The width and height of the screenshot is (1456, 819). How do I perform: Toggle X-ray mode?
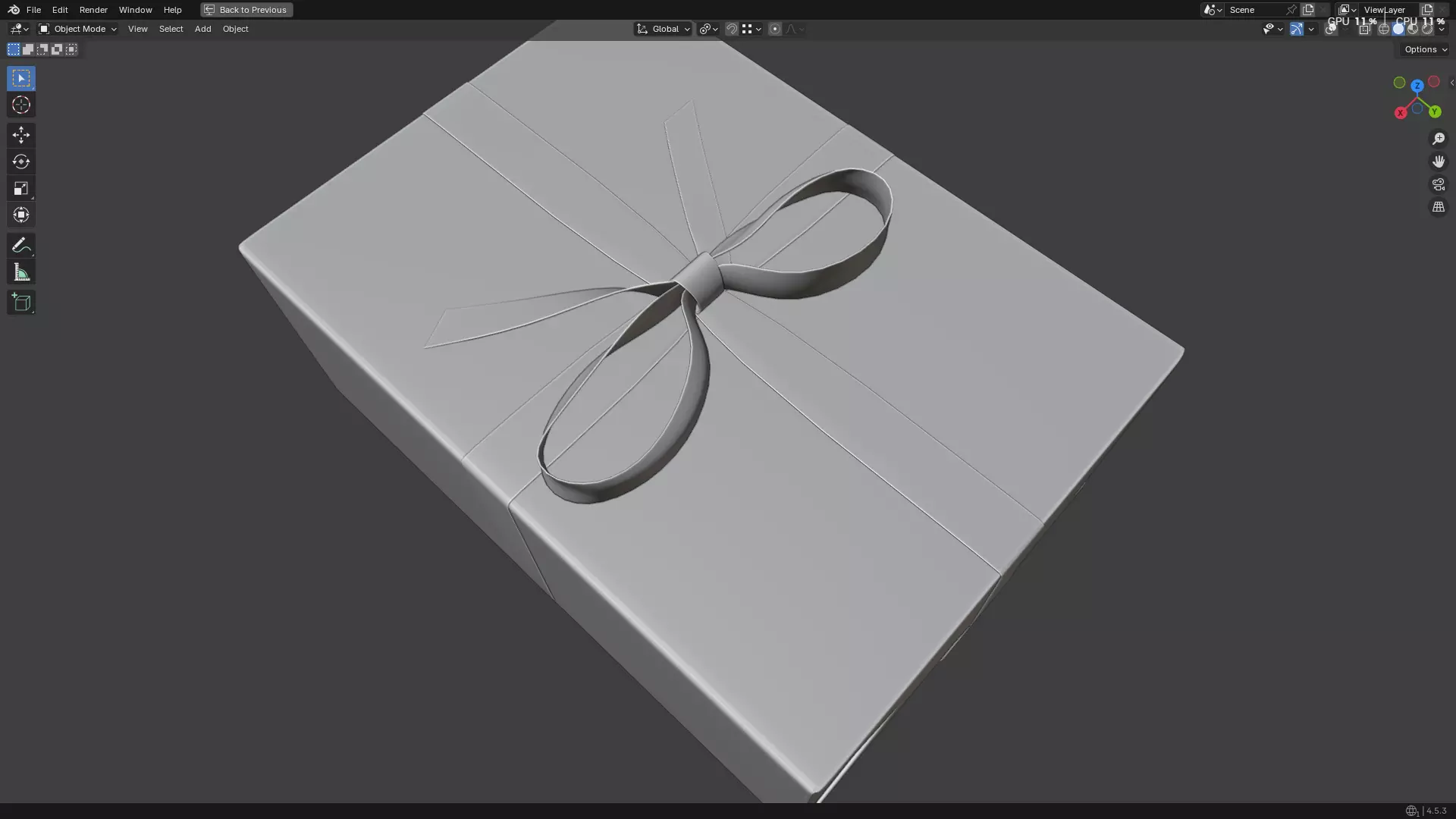click(1365, 29)
